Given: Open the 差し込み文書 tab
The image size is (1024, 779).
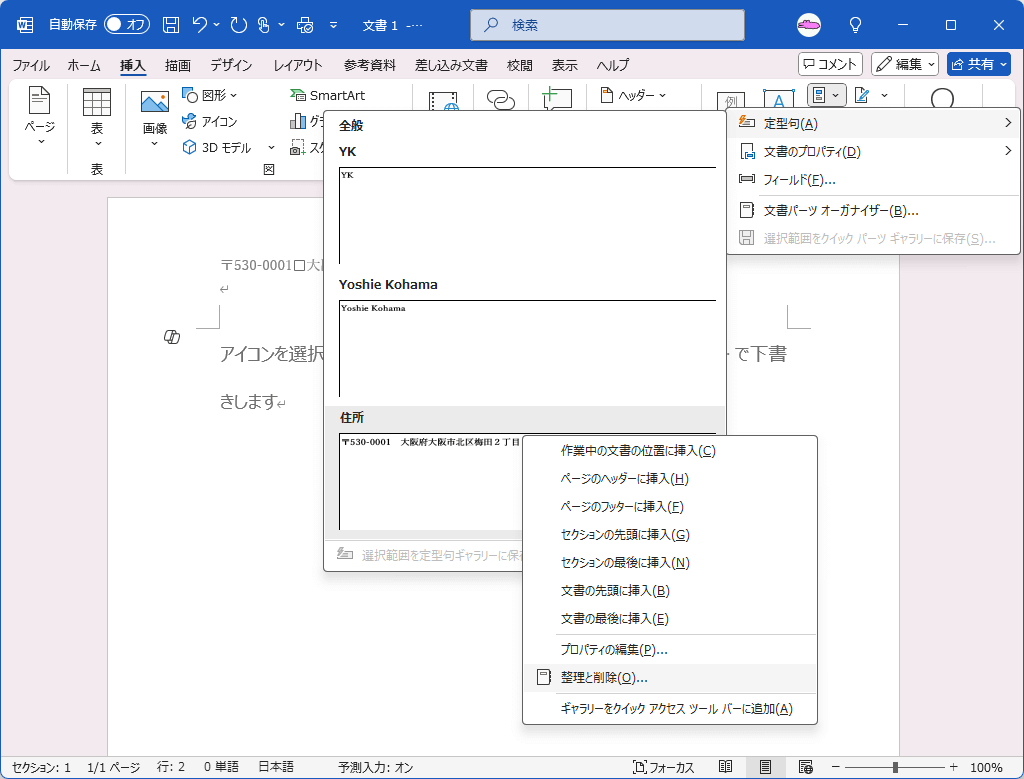Looking at the screenshot, I should tap(451, 65).
